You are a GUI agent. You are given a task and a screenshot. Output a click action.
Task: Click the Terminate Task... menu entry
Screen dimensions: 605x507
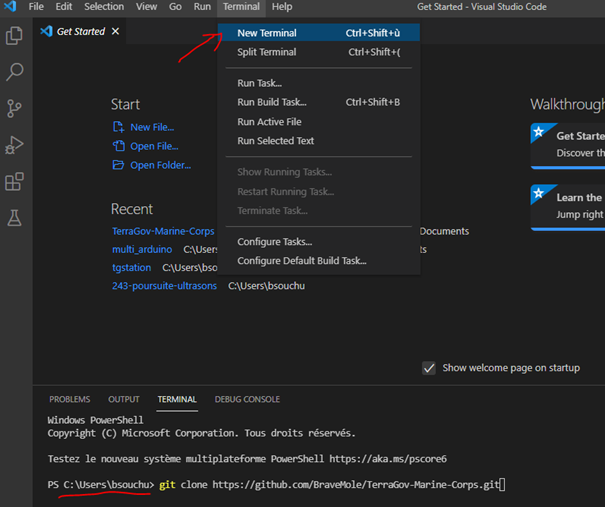click(x=319, y=211)
